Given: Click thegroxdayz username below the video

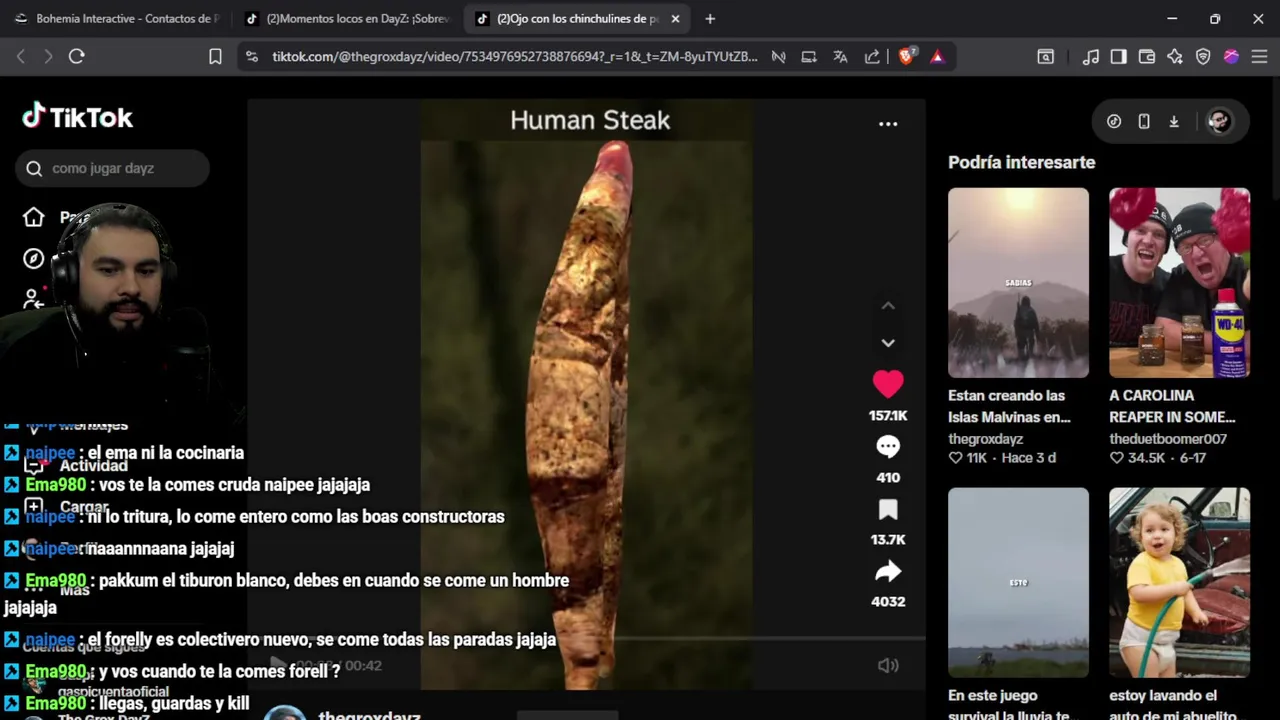Looking at the screenshot, I should (x=369, y=714).
